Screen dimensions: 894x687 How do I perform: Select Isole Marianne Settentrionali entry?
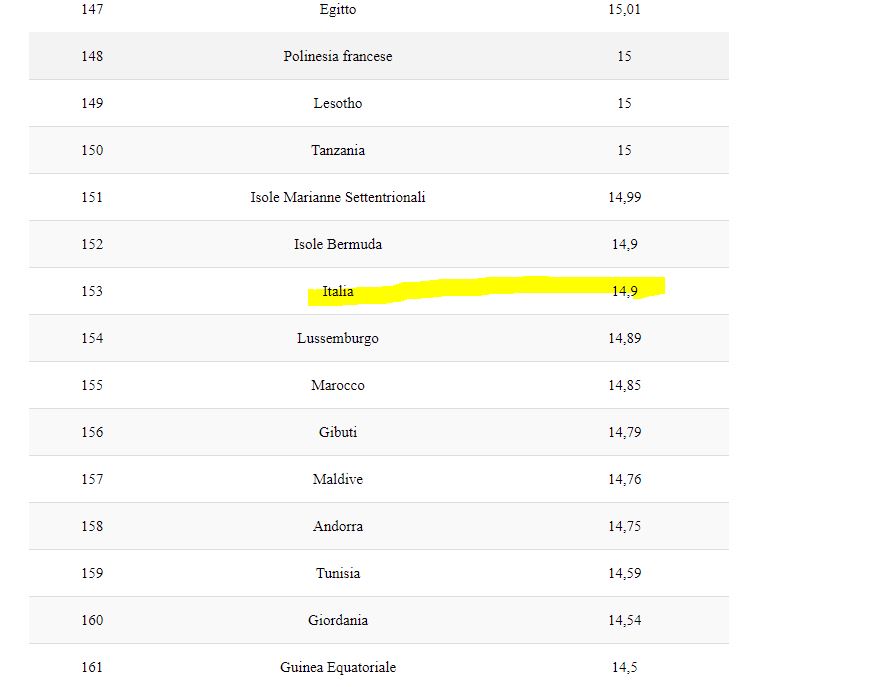338,198
